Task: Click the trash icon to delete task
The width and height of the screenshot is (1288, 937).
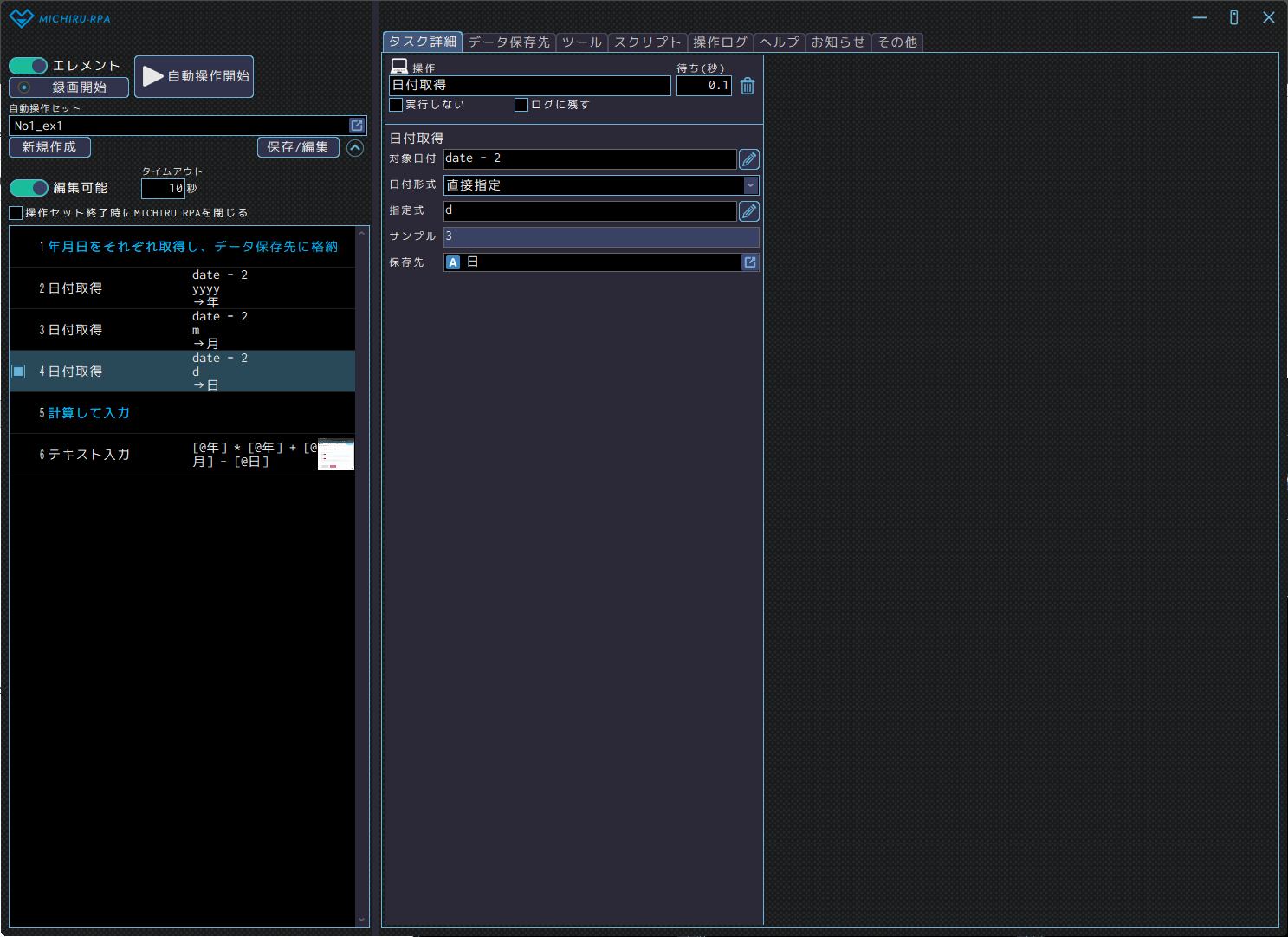Action: click(748, 86)
